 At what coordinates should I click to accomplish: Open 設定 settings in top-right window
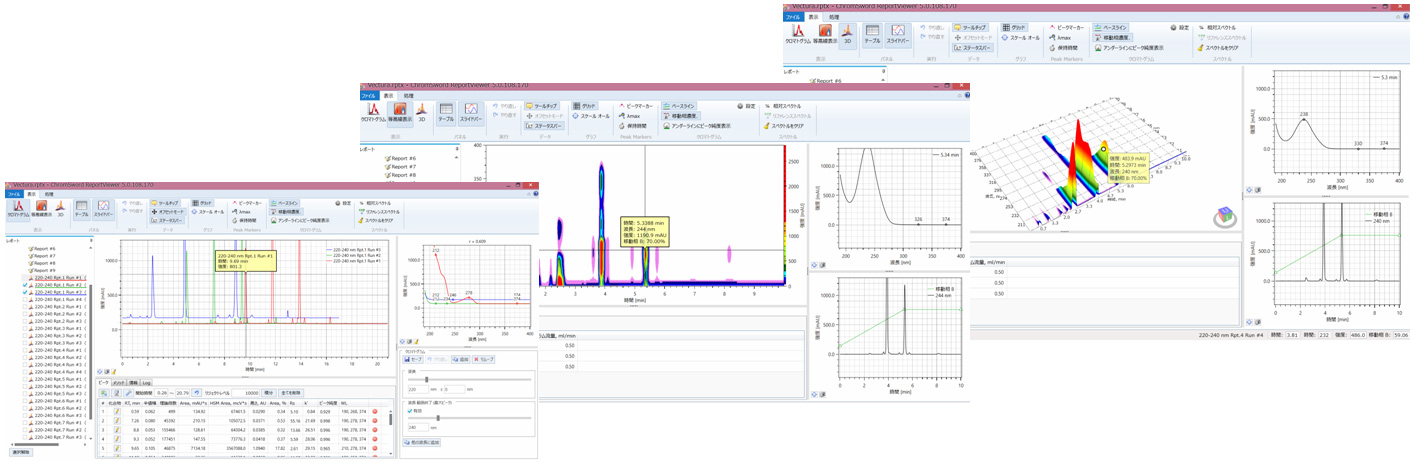coord(1180,27)
